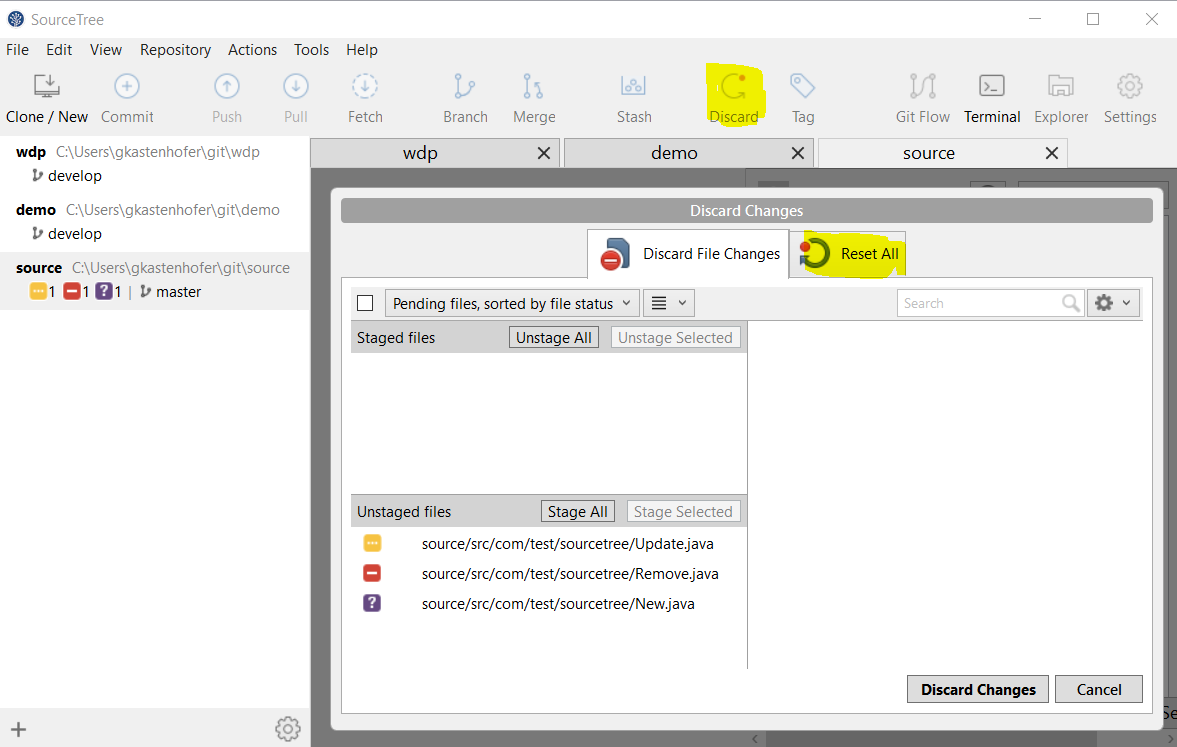
Task: Click the untracked status icon for New.java
Action: click(x=372, y=603)
